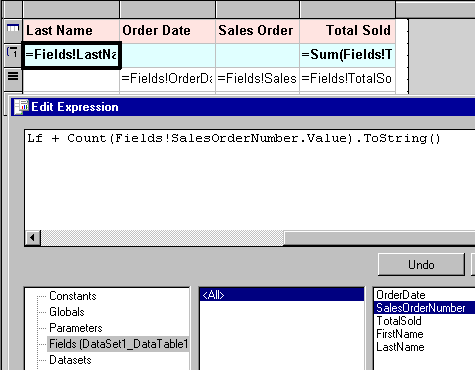Click the column handle above Last Name
This screenshot has height=370, width=475.
71,9
